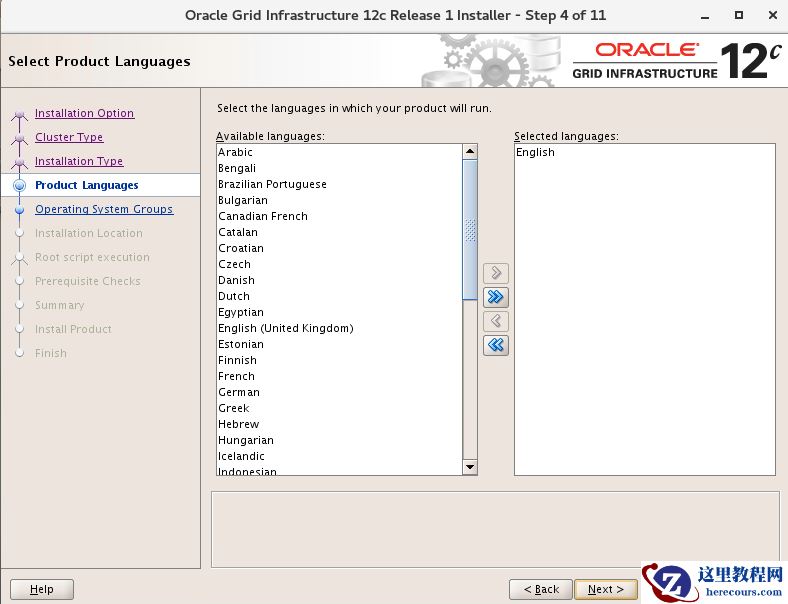The image size is (788, 604).
Task: Click the scroll down arrow of the available languages list
Action: pos(470,467)
